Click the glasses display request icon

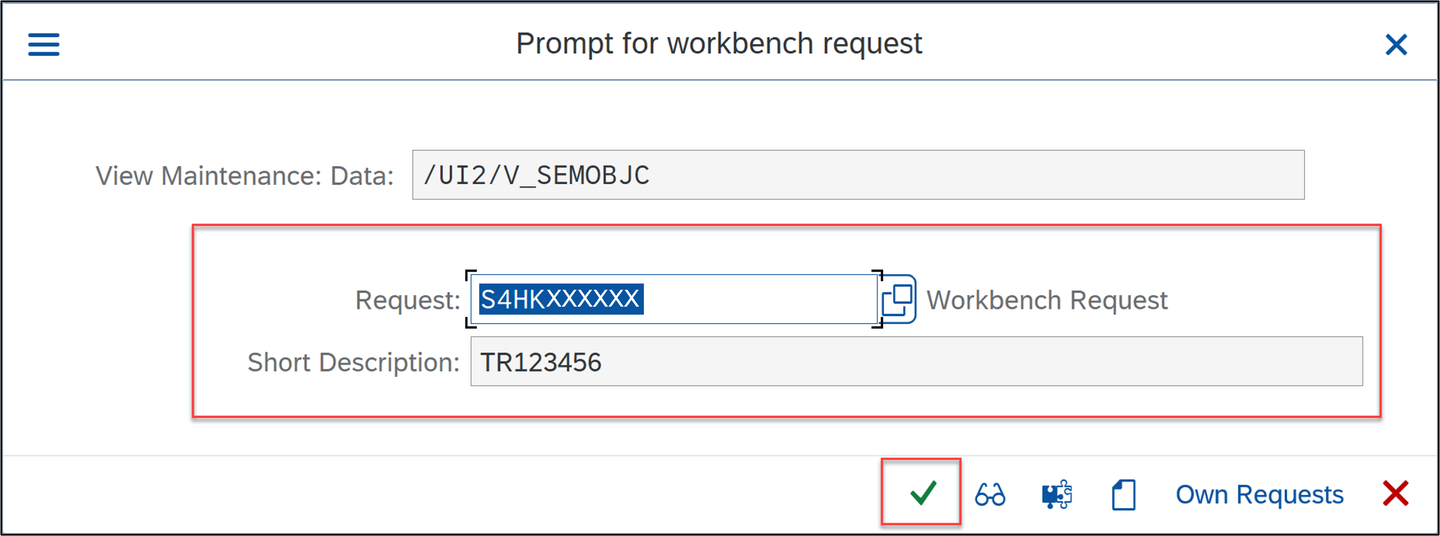990,494
